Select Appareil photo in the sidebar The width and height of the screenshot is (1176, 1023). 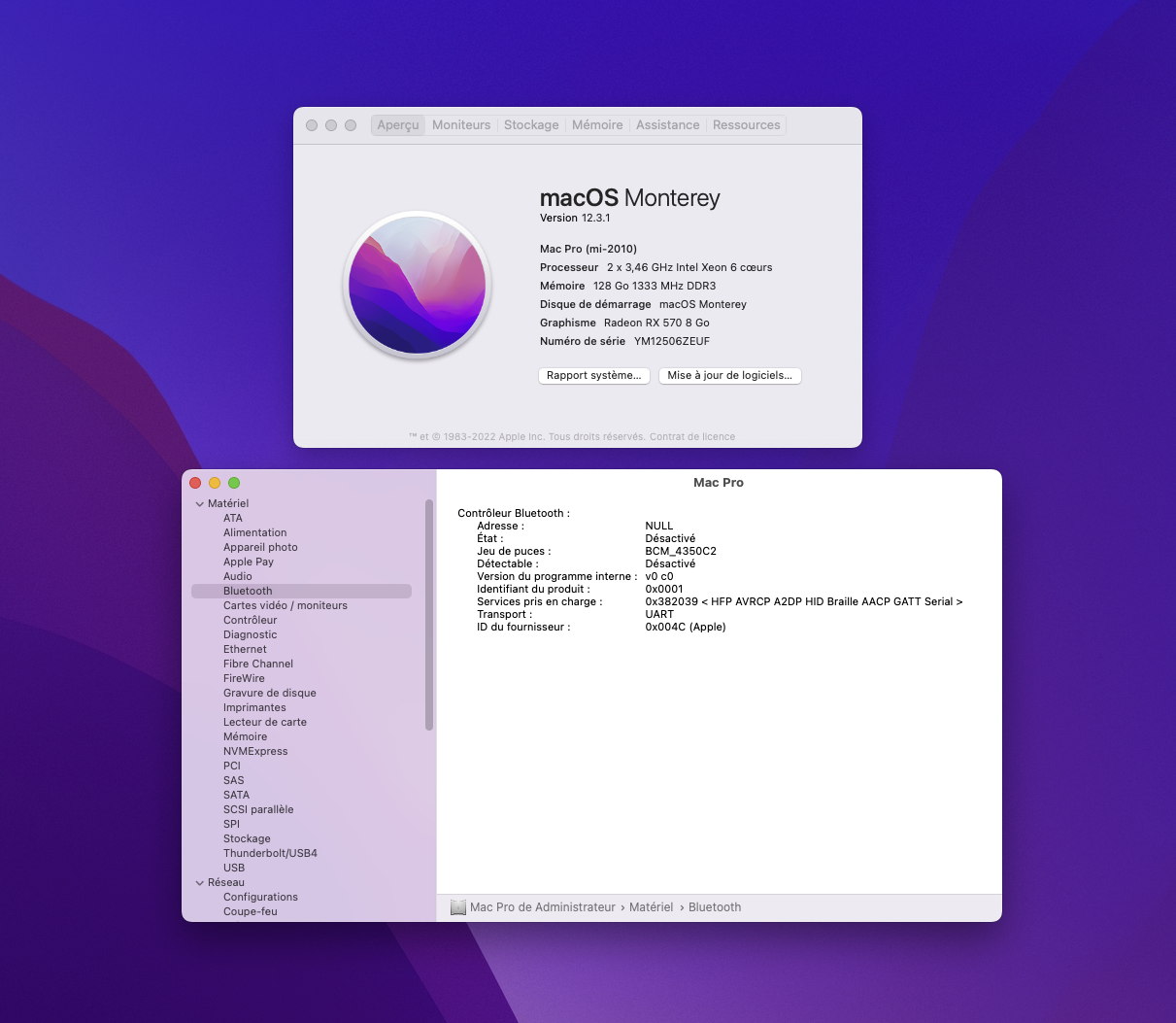tap(260, 547)
